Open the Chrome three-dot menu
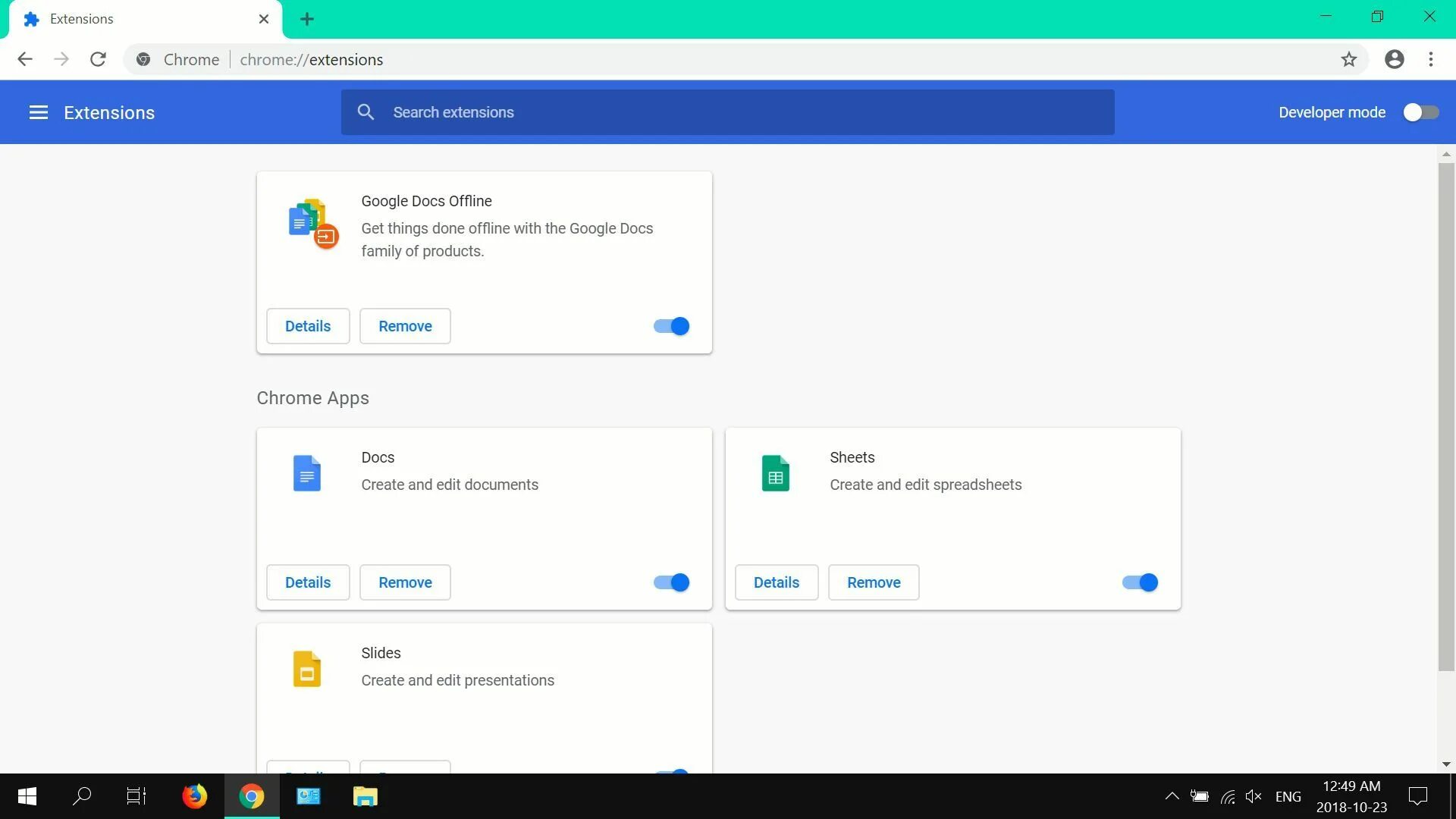 (1431, 59)
